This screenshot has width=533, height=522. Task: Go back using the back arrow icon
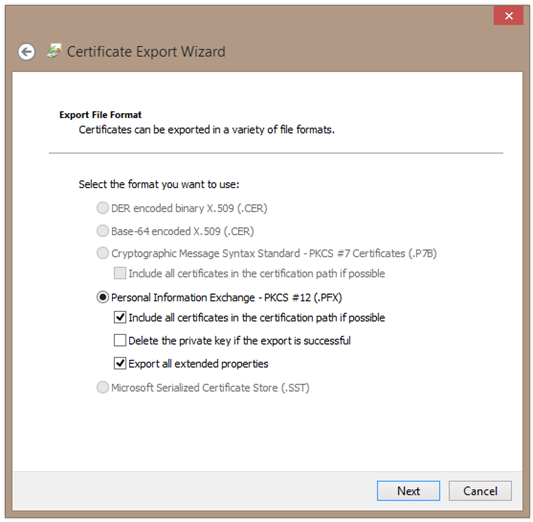26,52
